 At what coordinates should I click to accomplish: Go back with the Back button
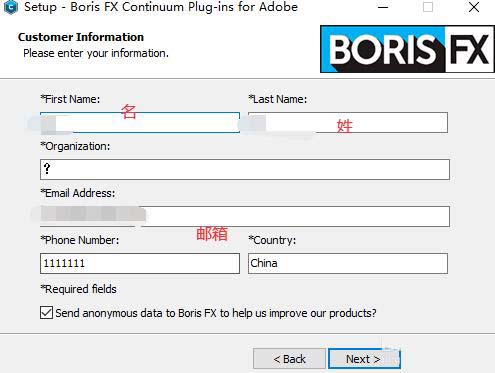click(289, 359)
